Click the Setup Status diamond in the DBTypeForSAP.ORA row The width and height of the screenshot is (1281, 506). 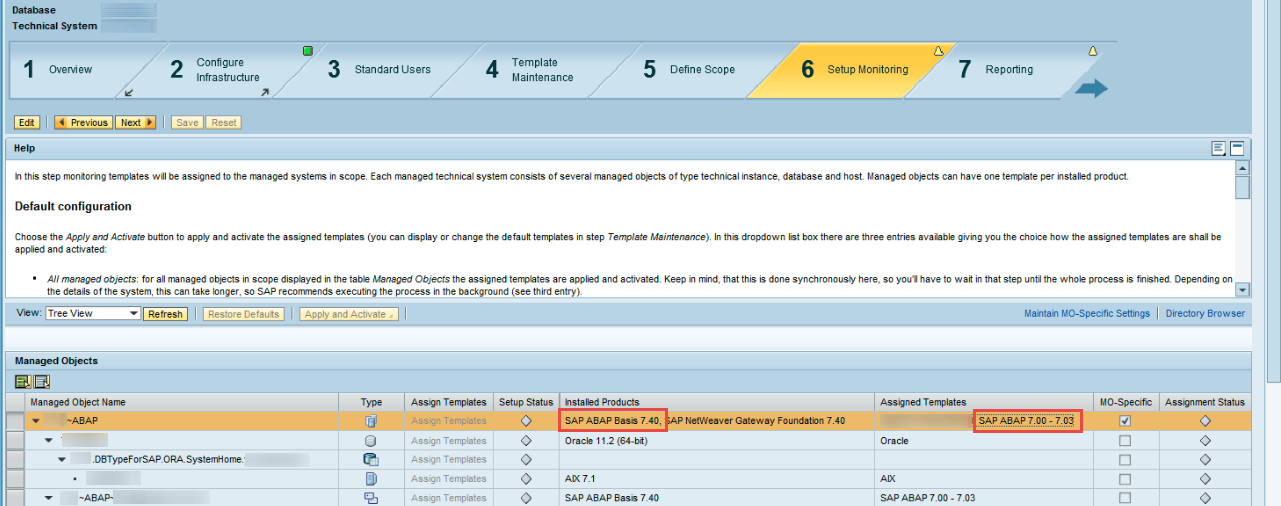pyautogui.click(x=526, y=459)
